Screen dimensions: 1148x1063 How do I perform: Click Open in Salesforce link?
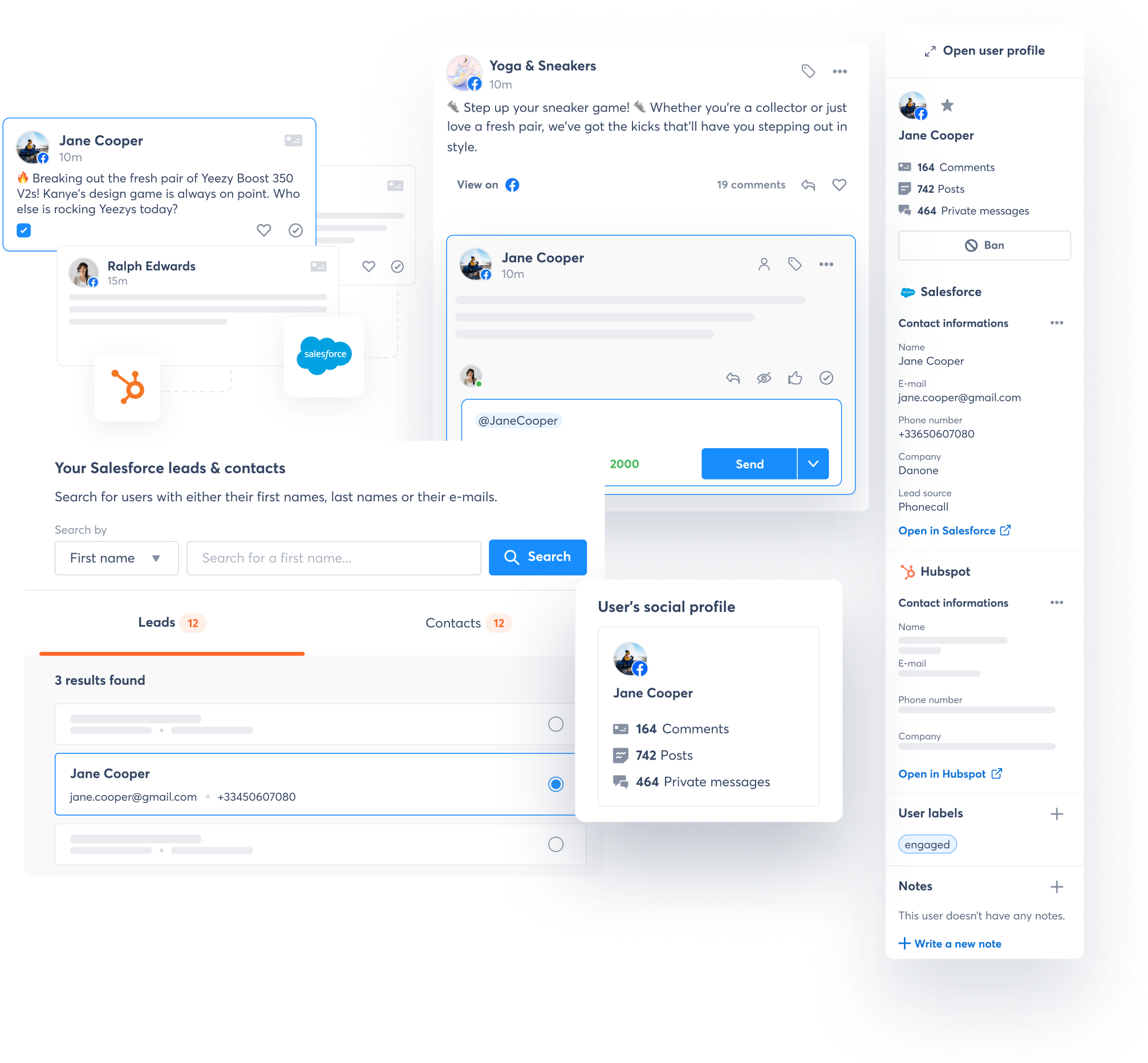pos(954,531)
